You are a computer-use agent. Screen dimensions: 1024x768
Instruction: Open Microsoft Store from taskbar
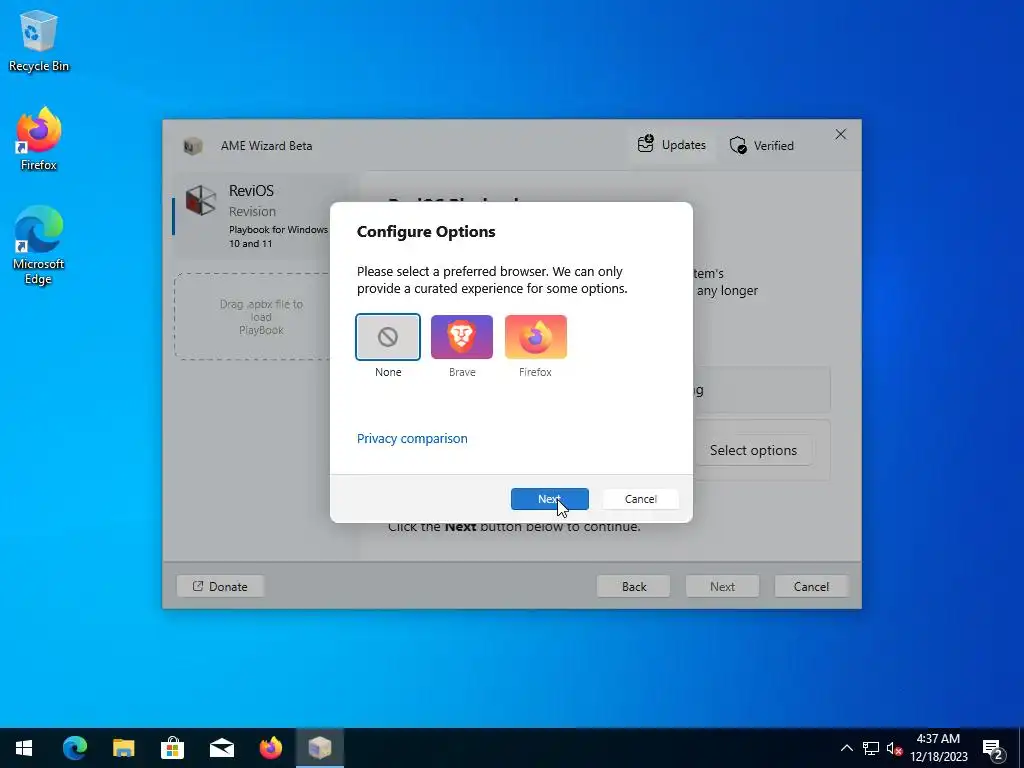point(172,748)
